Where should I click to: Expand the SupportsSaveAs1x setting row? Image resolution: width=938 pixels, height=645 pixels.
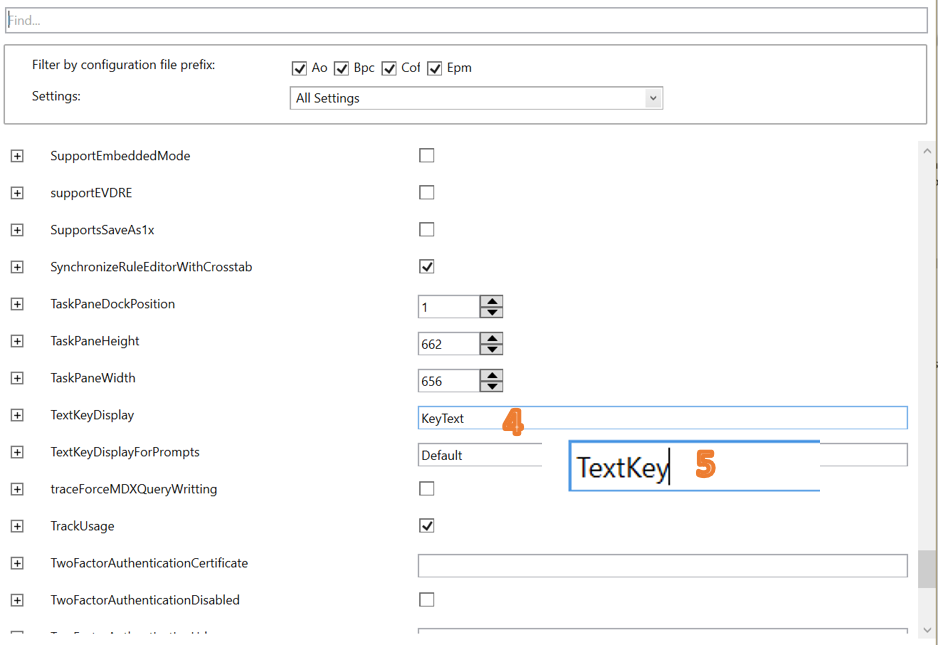click(17, 230)
